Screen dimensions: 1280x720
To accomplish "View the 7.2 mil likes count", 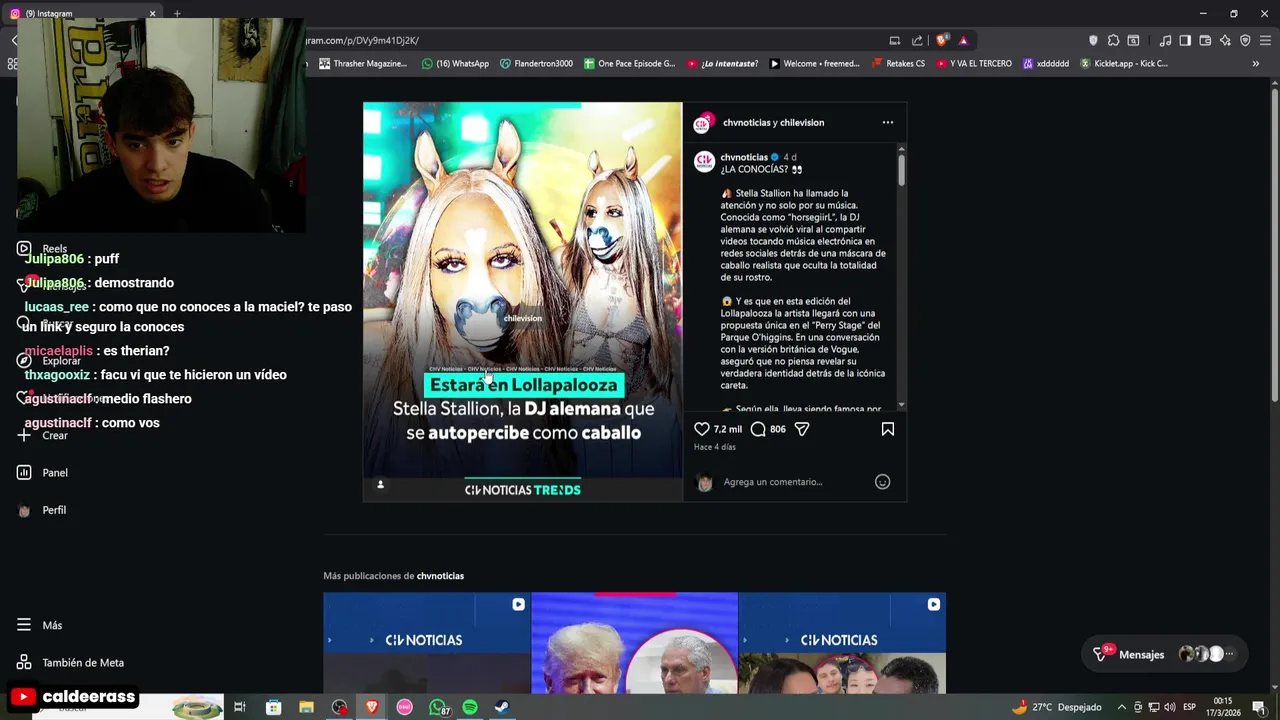I will (727, 429).
